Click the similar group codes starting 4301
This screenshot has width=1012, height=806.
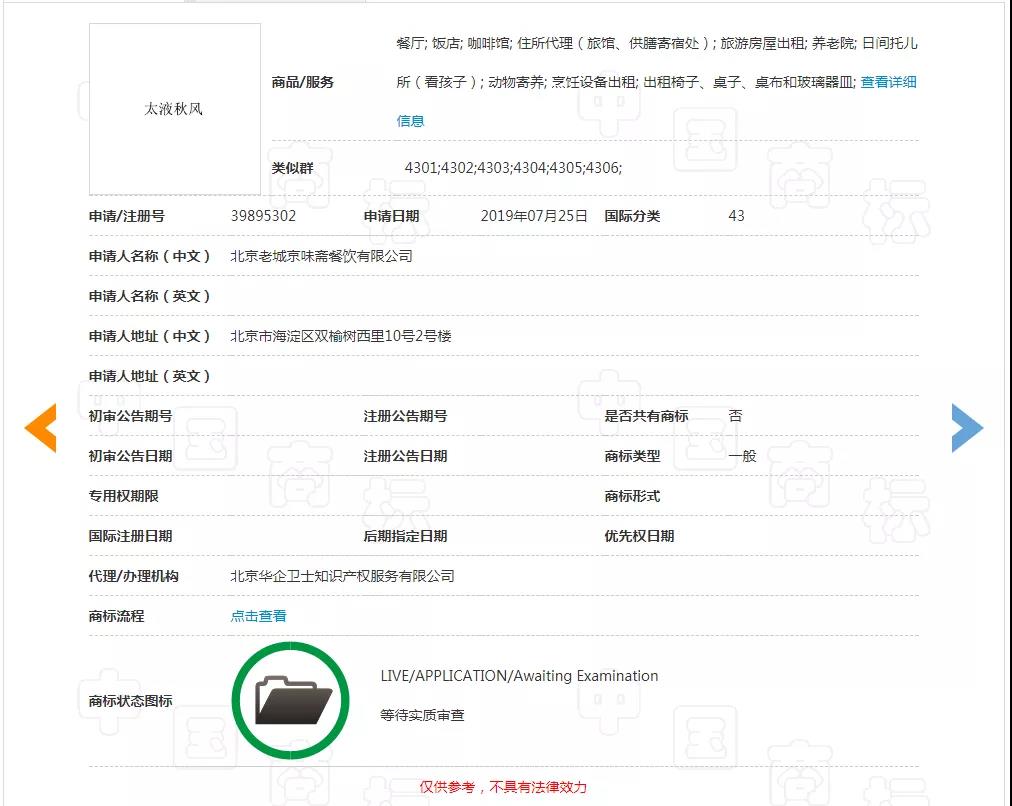tap(512, 168)
